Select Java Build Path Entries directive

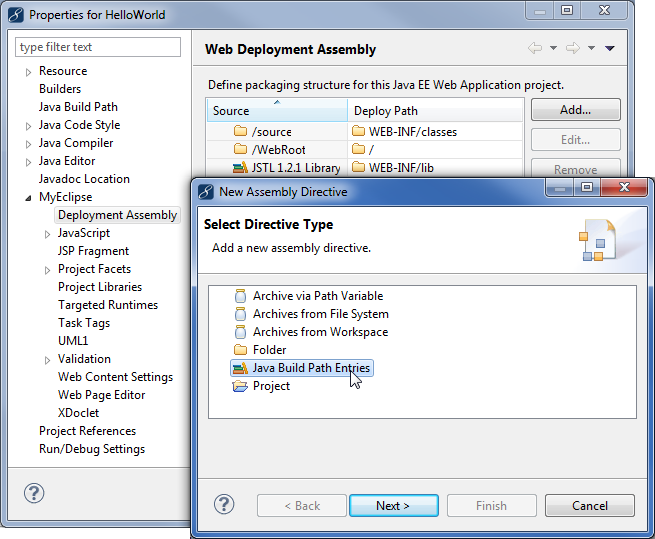click(x=311, y=368)
